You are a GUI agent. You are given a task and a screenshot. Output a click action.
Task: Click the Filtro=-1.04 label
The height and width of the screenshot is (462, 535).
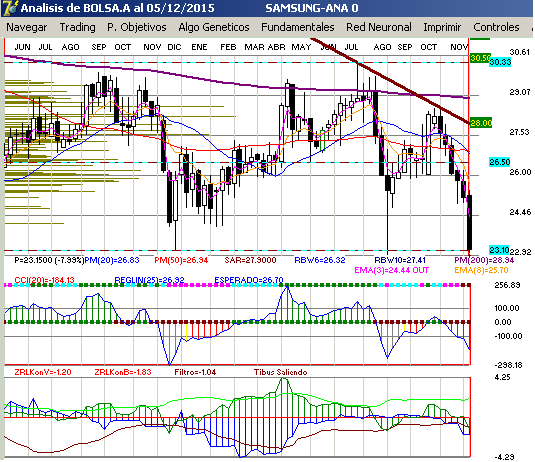[x=195, y=372]
